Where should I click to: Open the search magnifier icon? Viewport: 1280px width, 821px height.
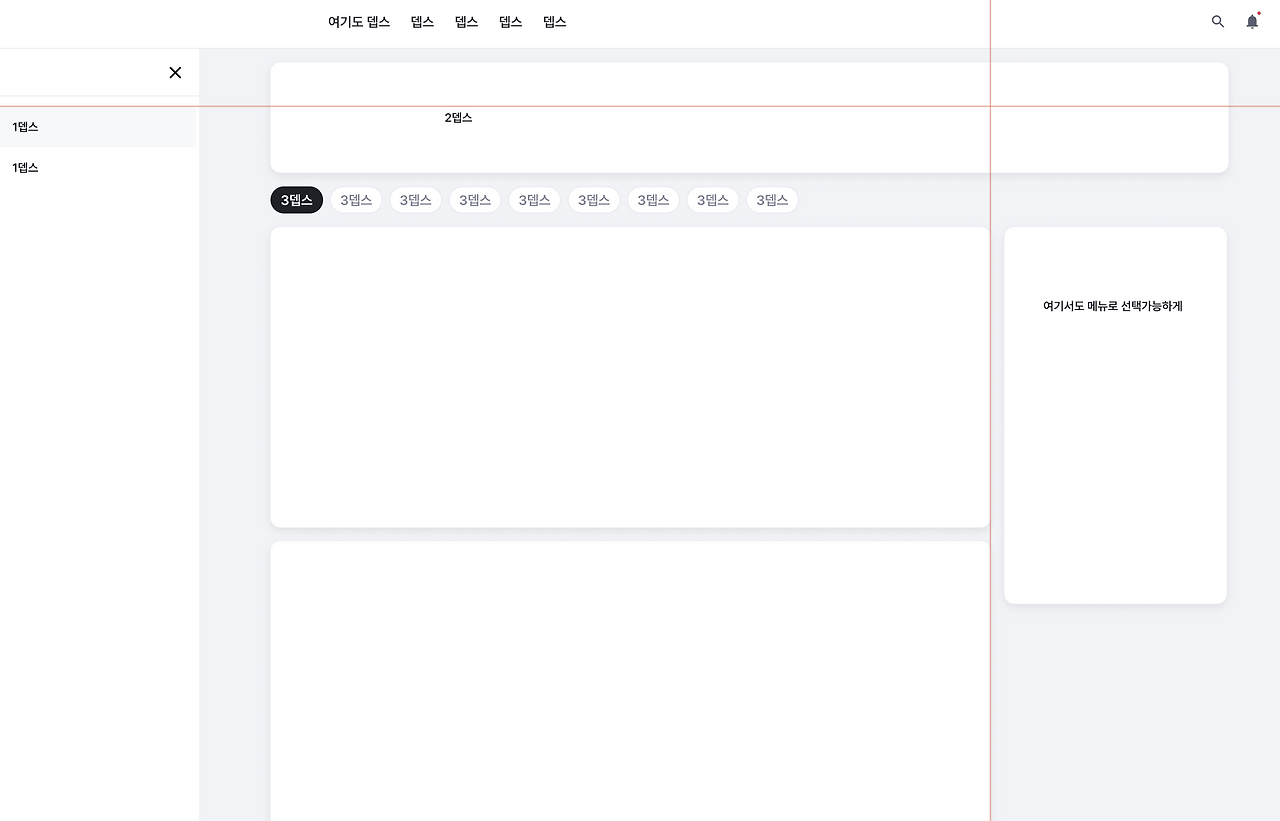point(1218,21)
